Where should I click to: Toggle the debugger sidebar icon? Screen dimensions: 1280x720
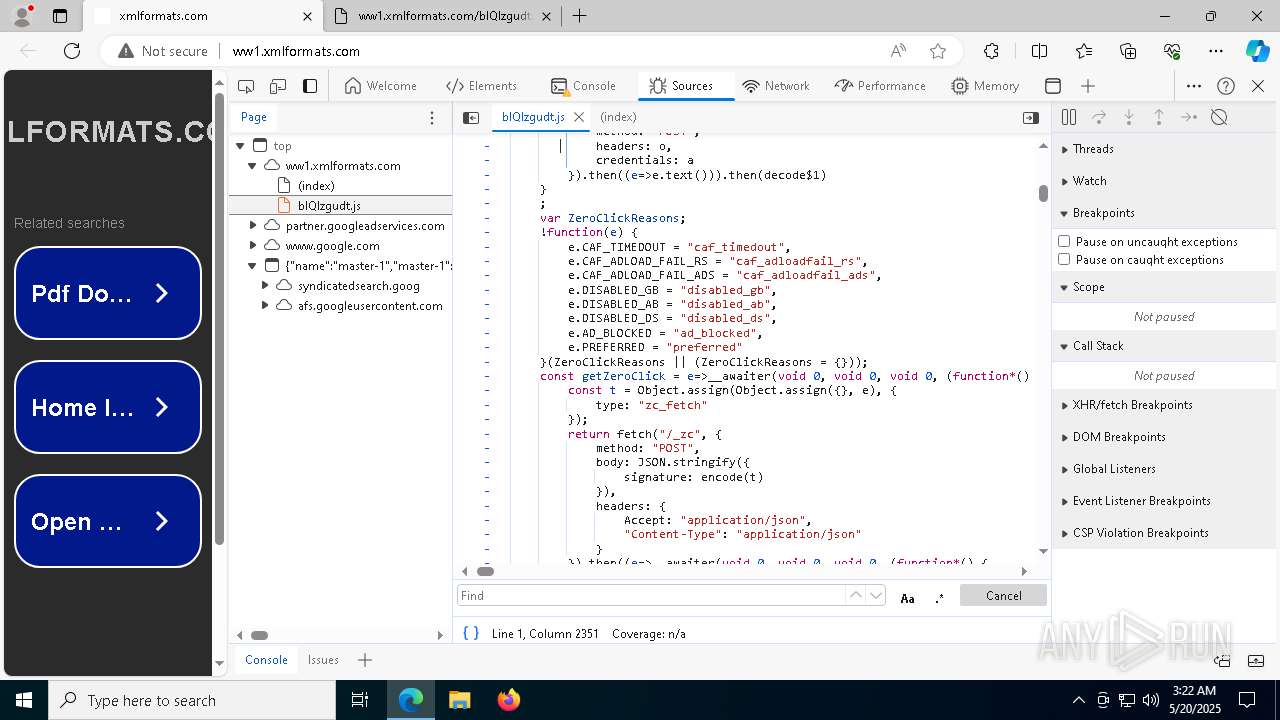(1031, 117)
